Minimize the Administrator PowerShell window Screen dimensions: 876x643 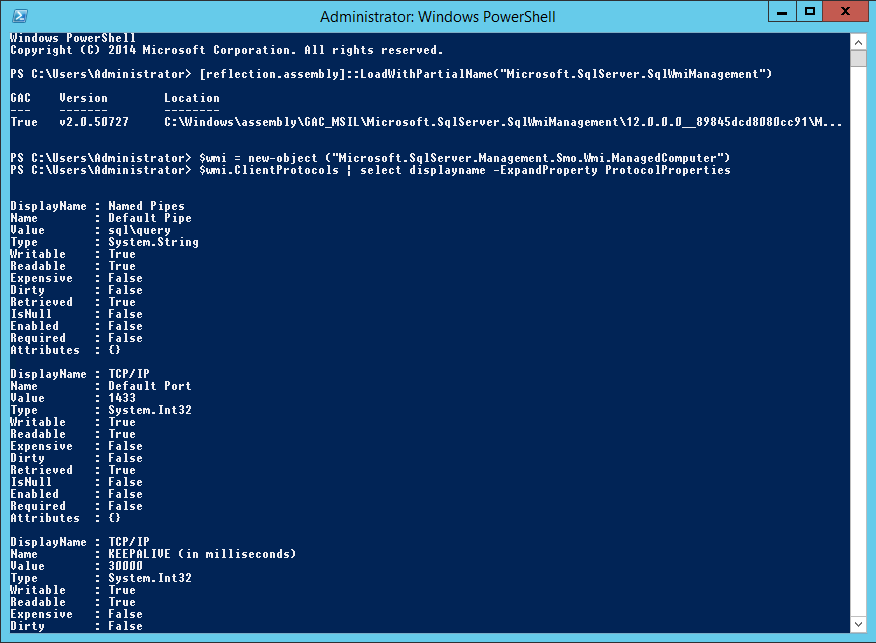click(x=782, y=11)
